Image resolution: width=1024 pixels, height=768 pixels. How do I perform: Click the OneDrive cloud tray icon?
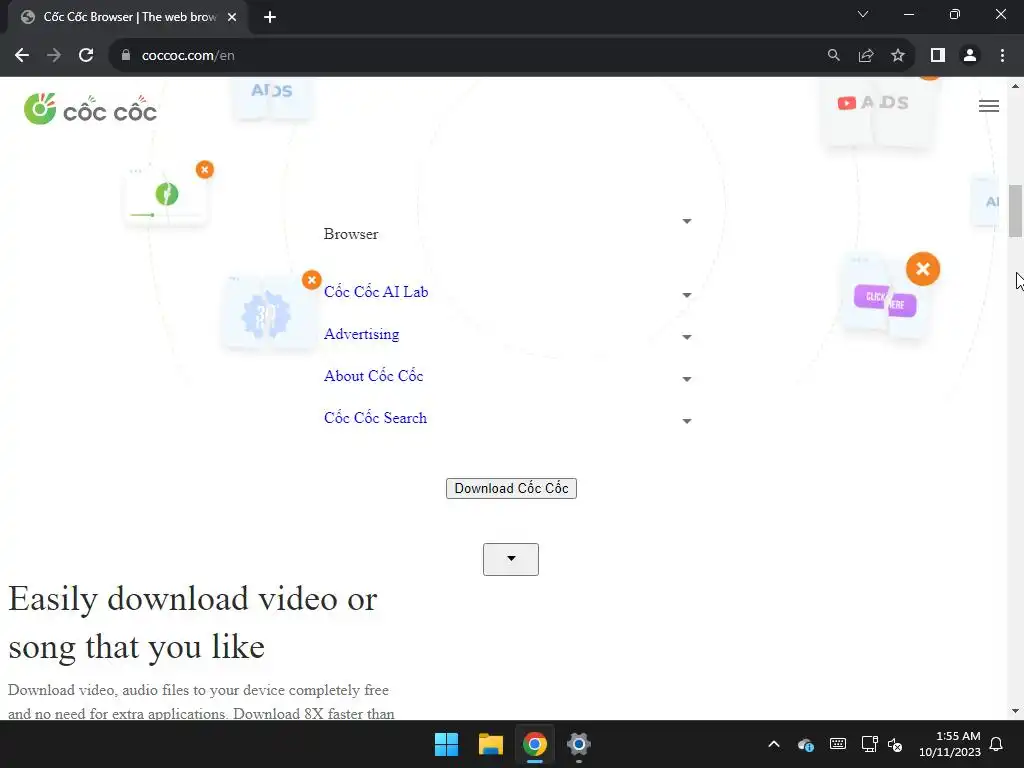pyautogui.click(x=806, y=744)
